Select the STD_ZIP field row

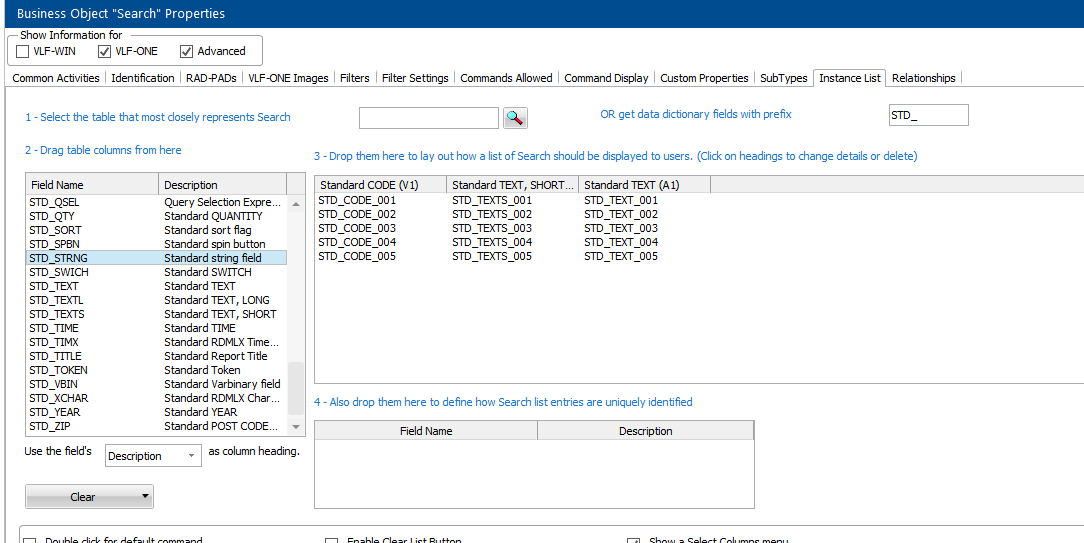(x=156, y=426)
